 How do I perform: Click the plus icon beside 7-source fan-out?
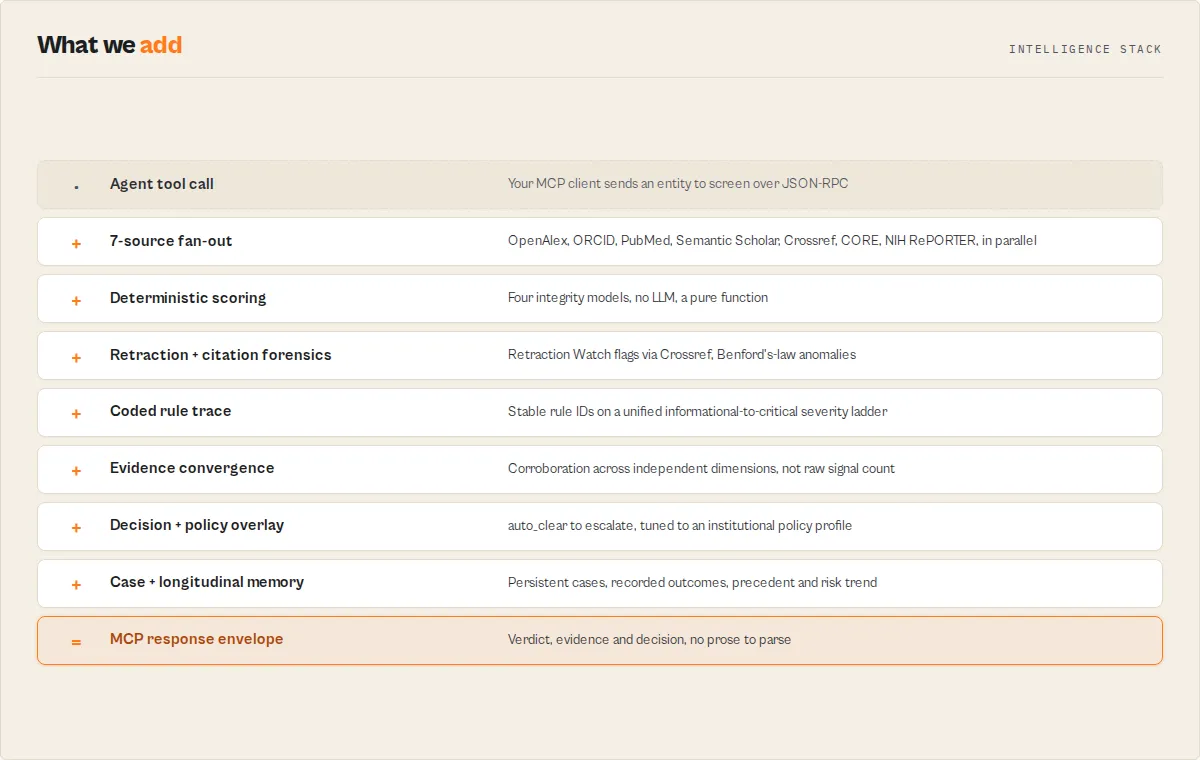coord(76,243)
